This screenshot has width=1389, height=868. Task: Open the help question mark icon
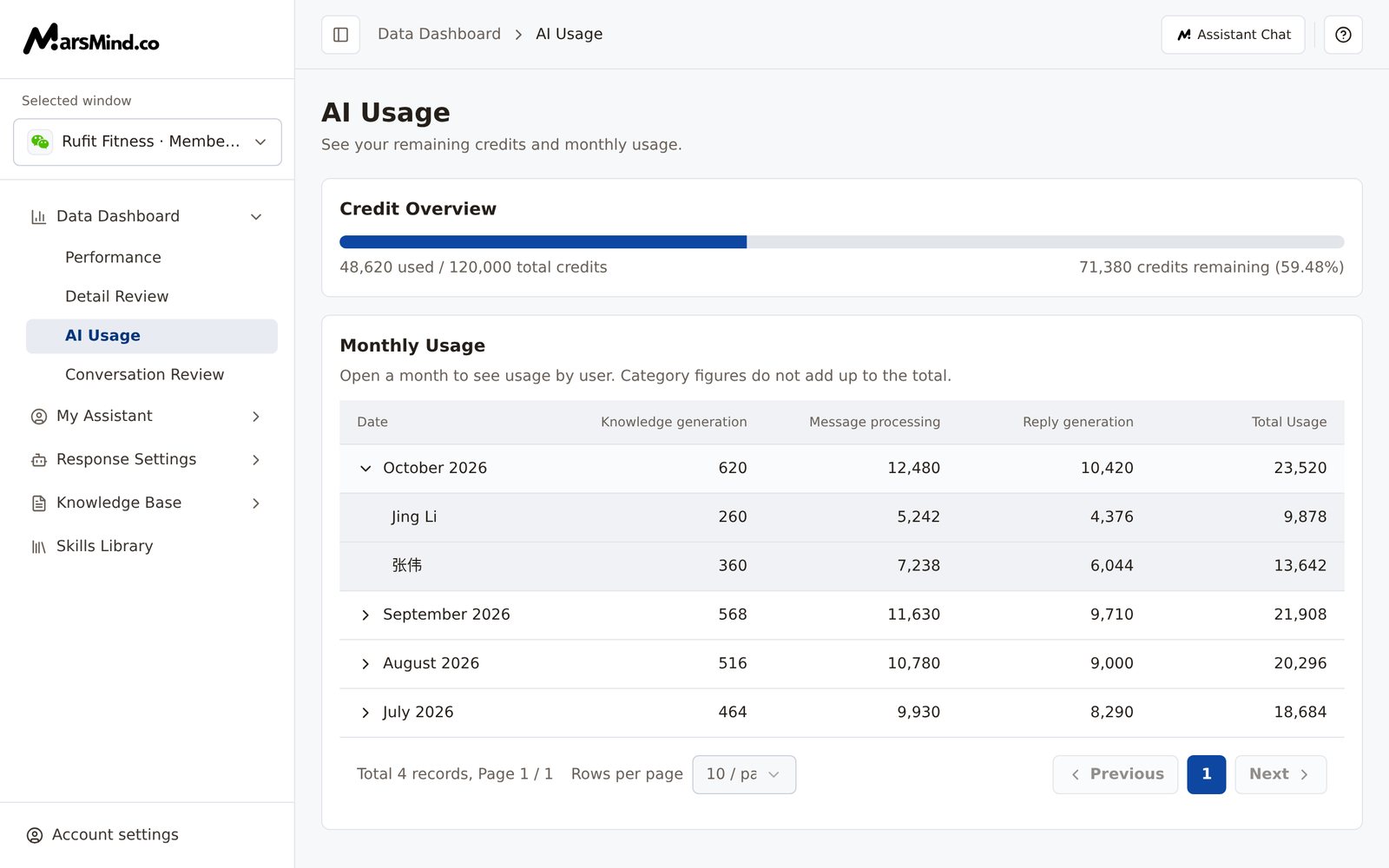pos(1343,35)
